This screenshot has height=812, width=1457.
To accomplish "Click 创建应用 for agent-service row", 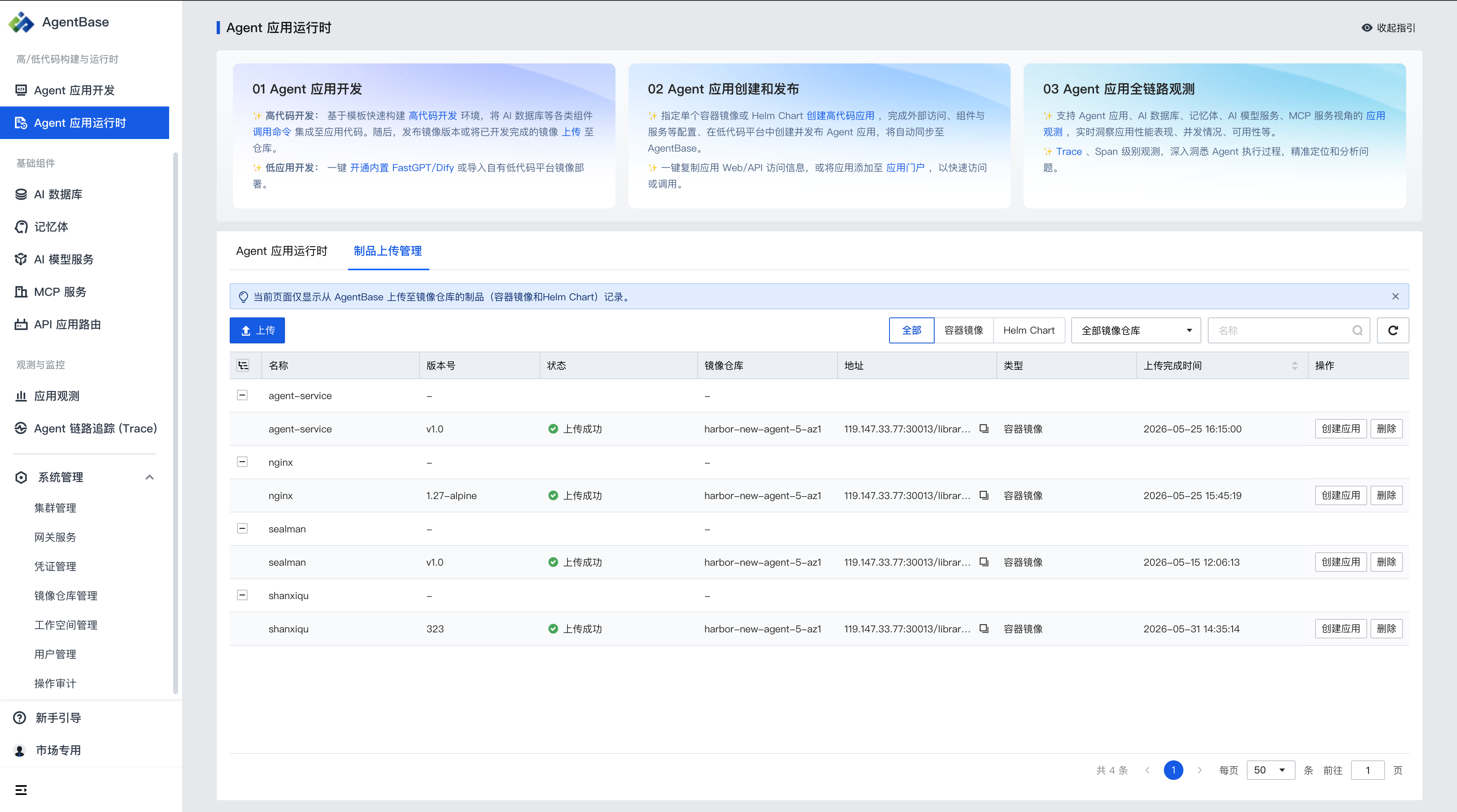I will click(x=1340, y=429).
